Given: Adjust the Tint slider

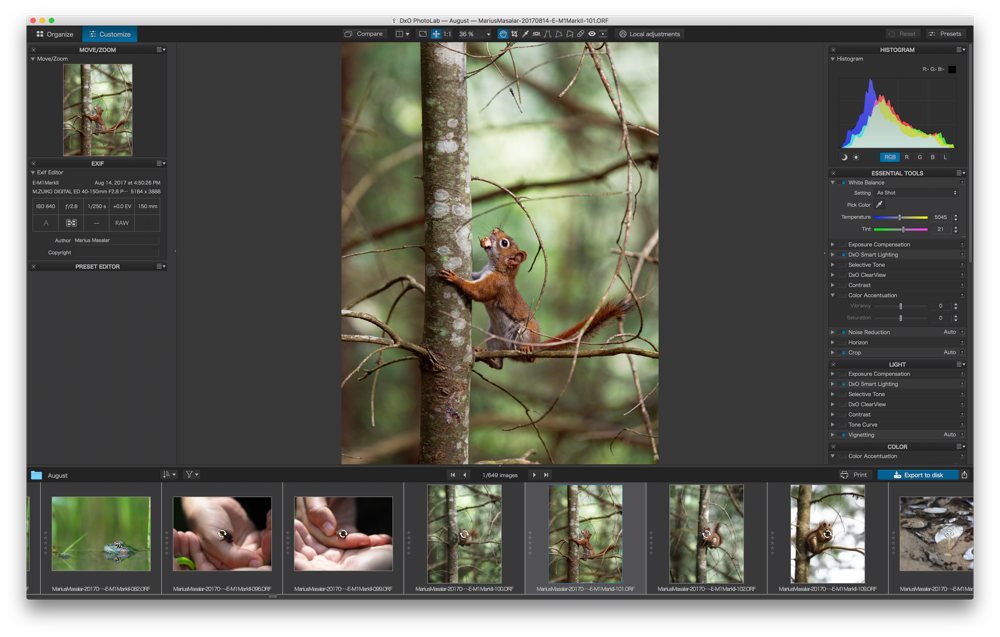Looking at the screenshot, I should [901, 230].
